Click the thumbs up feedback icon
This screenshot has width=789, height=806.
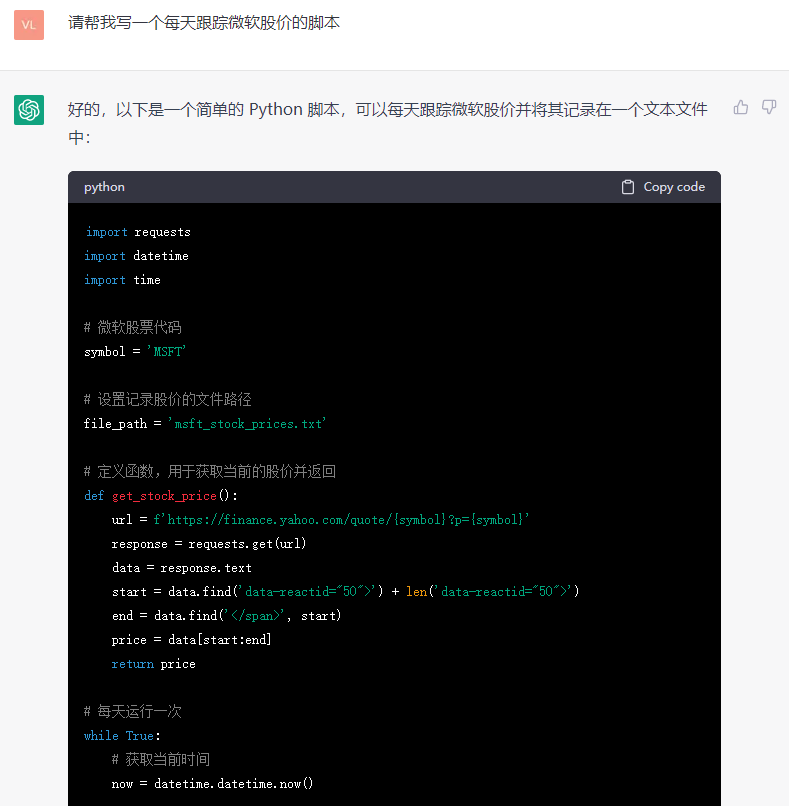(741, 107)
